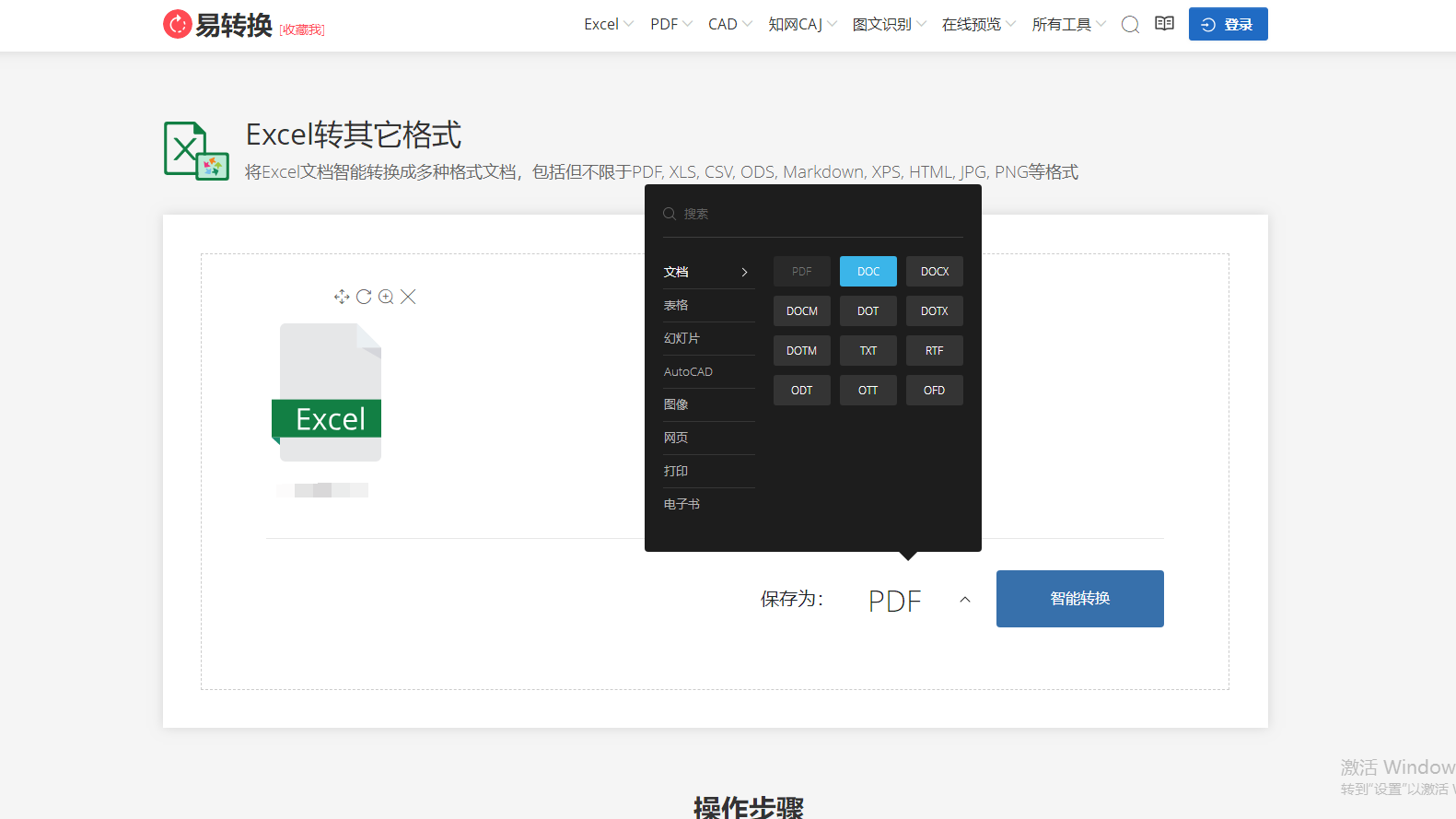
Task: Select the 打印 category
Action: click(x=709, y=471)
